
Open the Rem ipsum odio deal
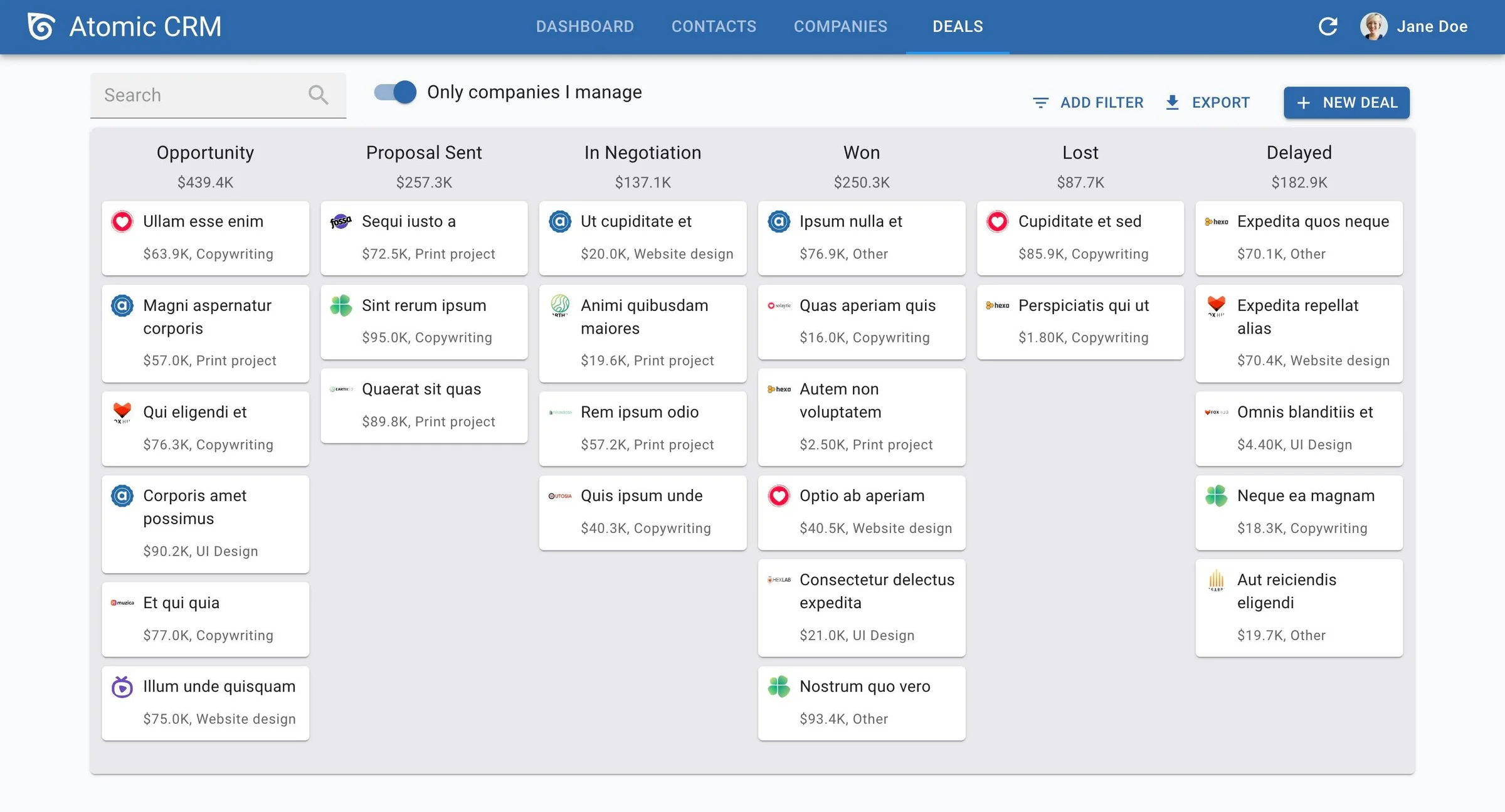(x=643, y=428)
